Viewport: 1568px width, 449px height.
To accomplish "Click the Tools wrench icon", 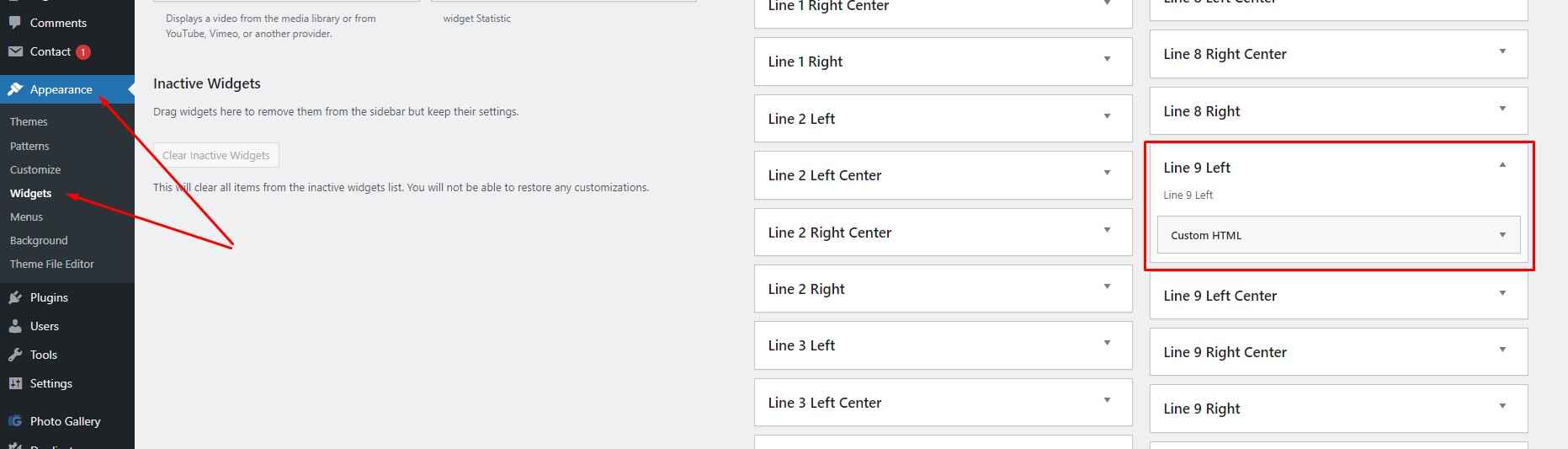I will (x=15, y=355).
